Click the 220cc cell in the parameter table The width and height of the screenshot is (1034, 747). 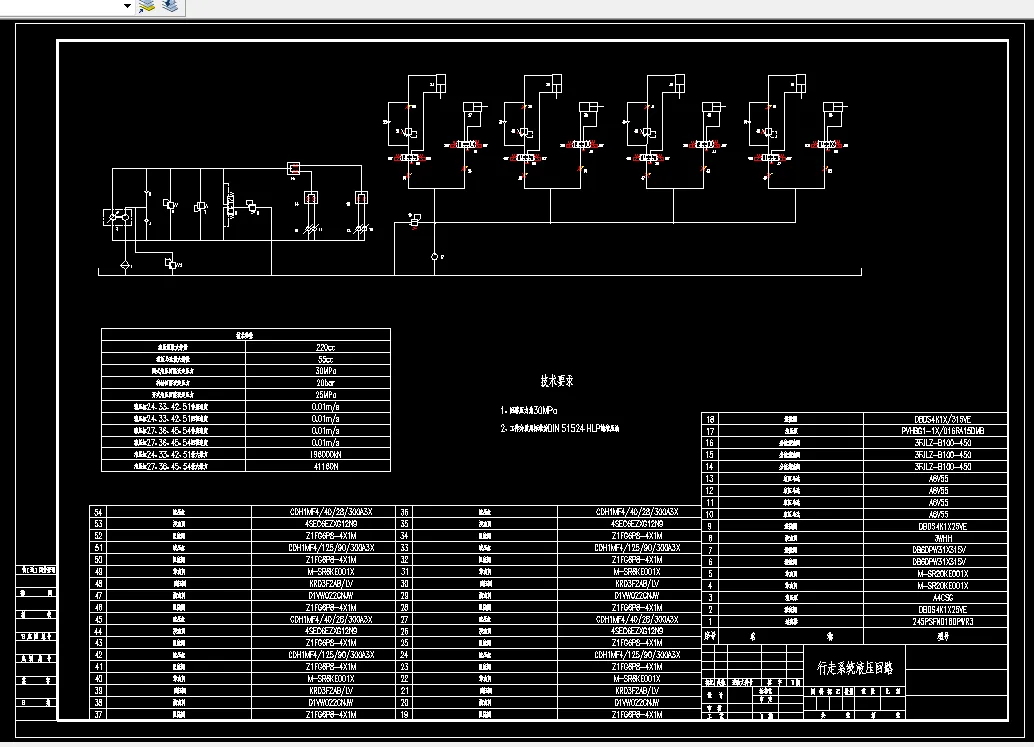325,347
